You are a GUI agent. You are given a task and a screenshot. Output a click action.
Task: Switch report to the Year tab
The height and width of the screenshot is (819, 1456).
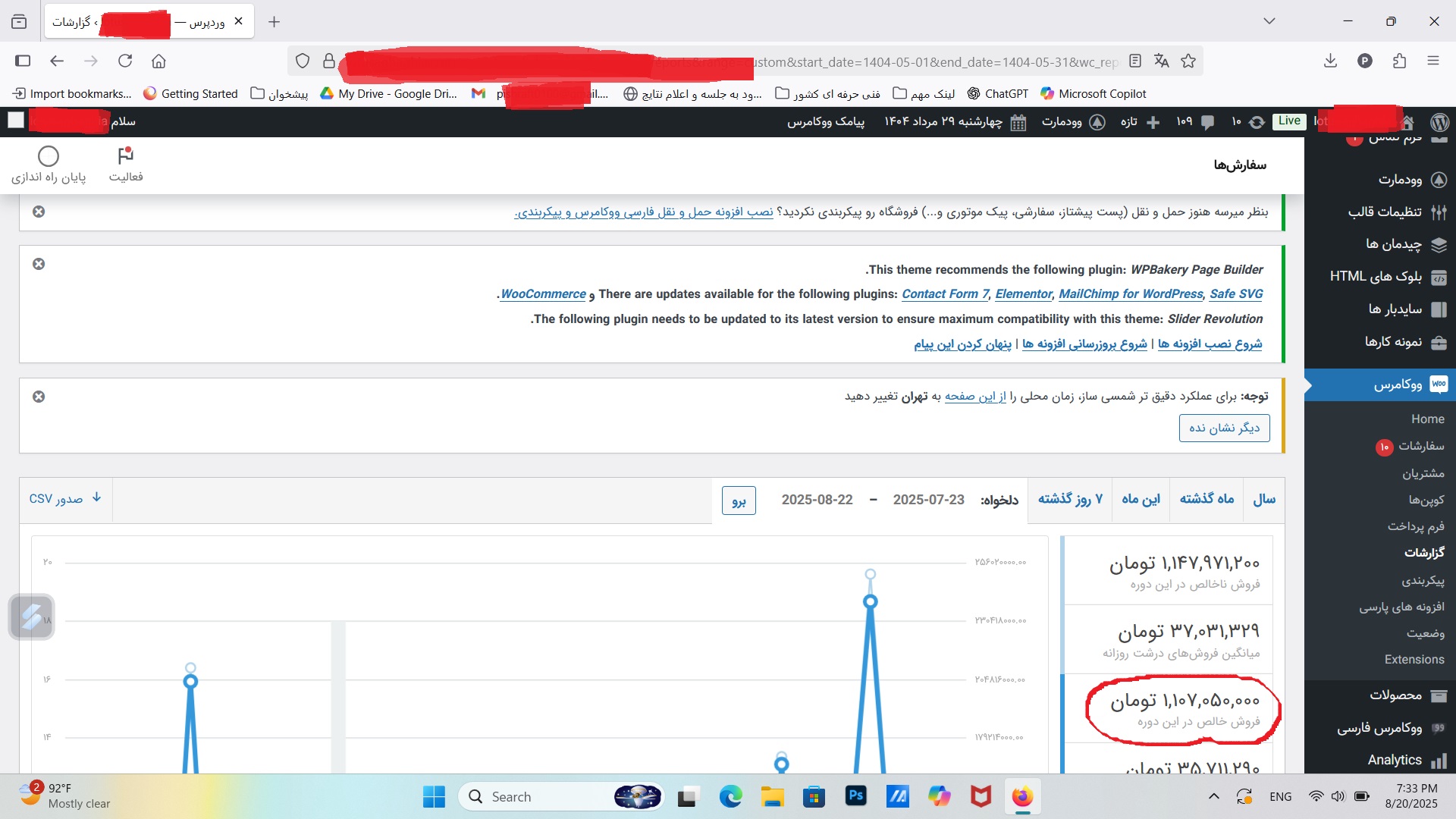tap(1263, 499)
